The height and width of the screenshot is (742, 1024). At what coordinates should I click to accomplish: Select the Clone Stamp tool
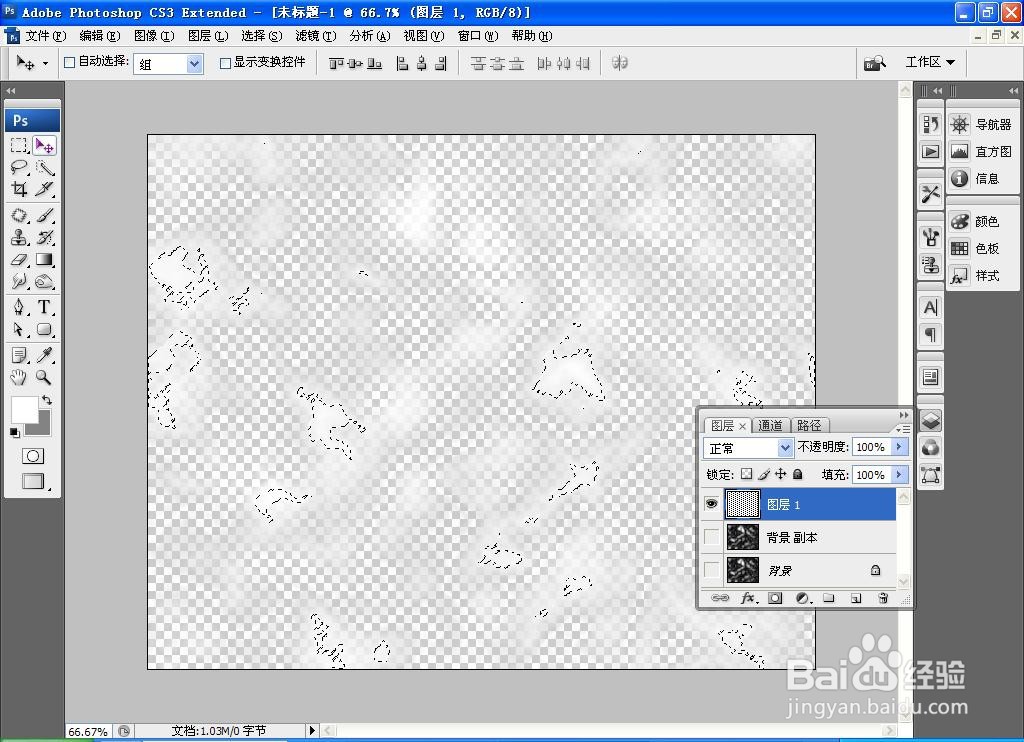click(19, 237)
